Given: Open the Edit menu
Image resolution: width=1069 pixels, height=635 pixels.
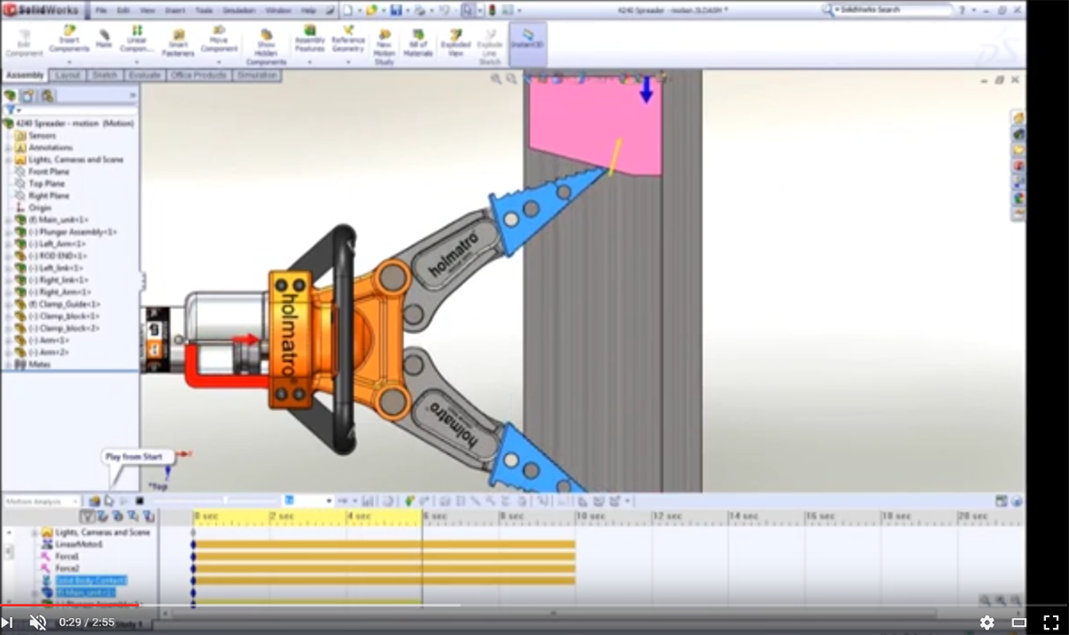Looking at the screenshot, I should pos(123,10).
